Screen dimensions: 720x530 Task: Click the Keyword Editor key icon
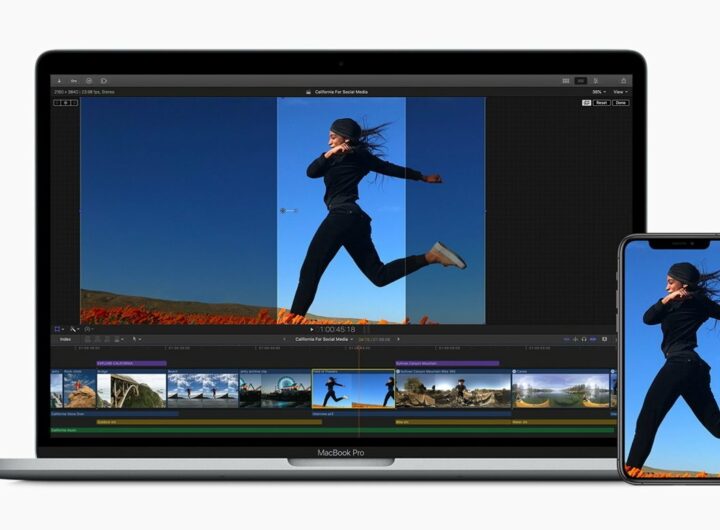(73, 80)
